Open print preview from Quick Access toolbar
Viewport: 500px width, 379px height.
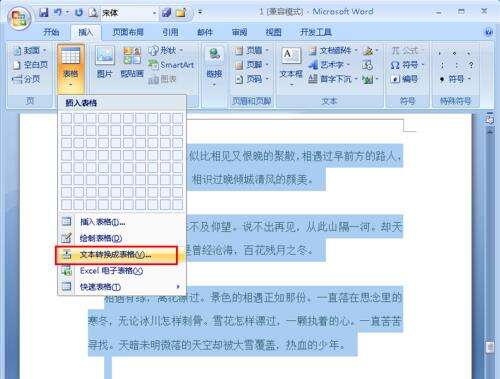pos(93,13)
